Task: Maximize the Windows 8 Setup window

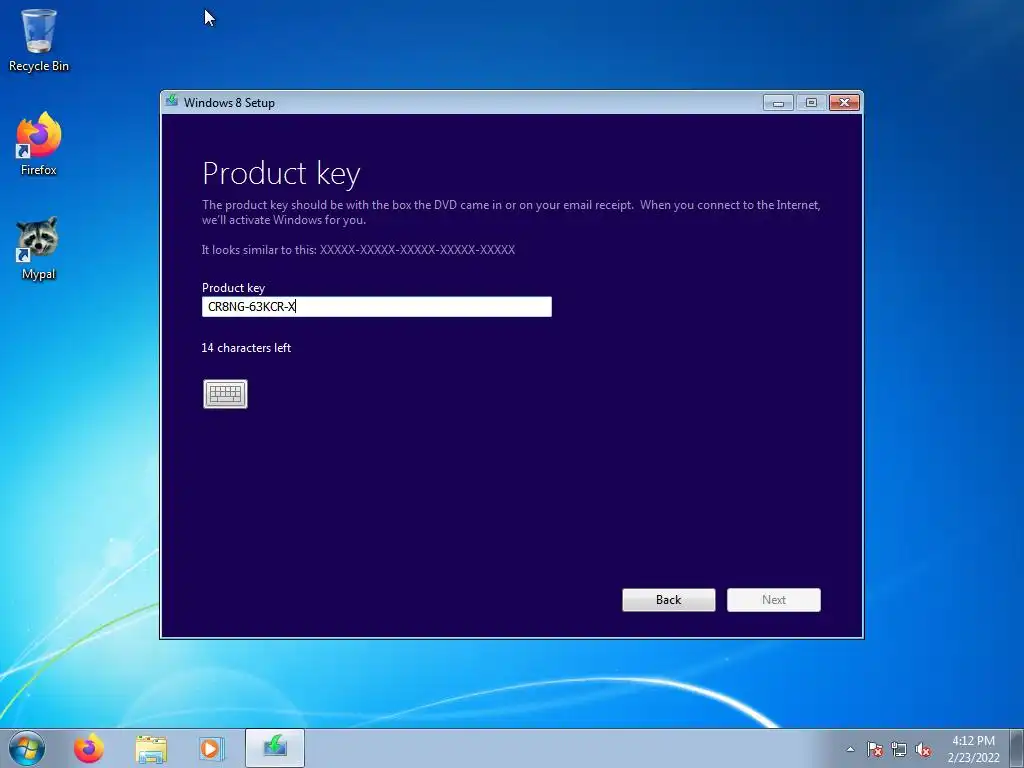Action: coord(811,103)
